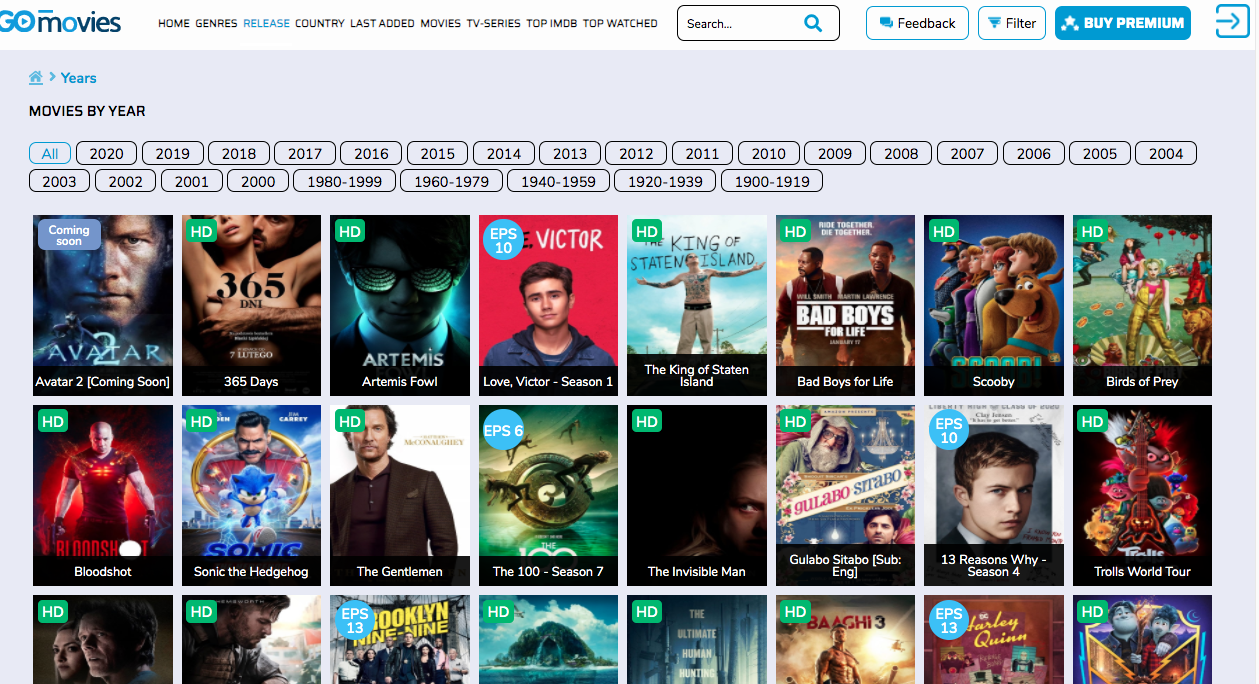Open Top IMDB page

click(552, 23)
